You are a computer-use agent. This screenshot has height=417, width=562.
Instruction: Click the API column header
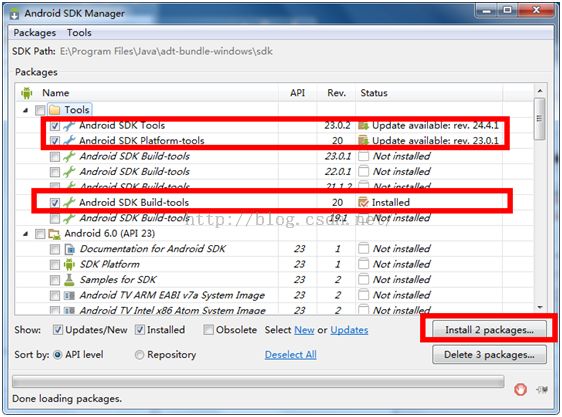[297, 93]
